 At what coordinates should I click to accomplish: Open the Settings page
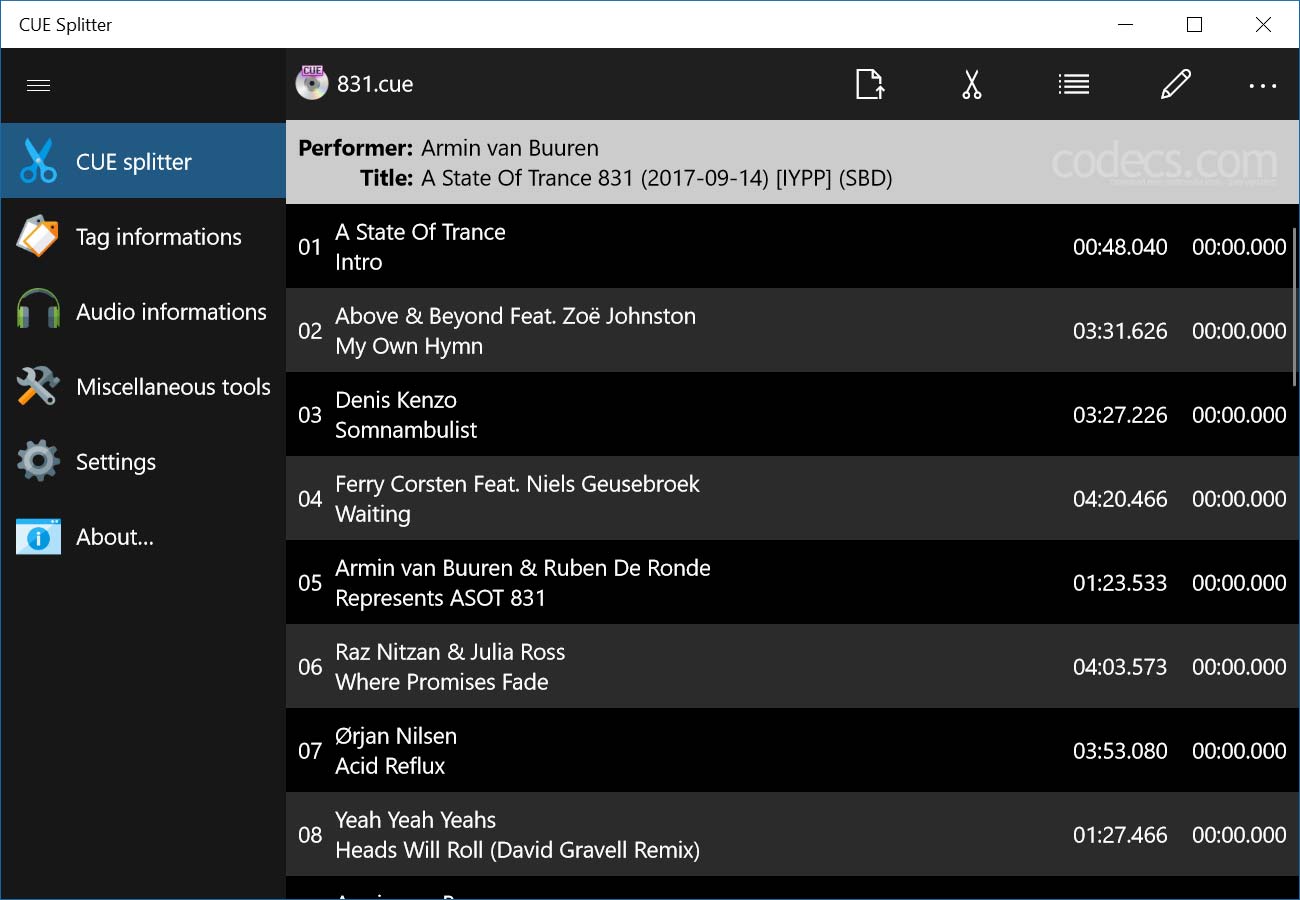(143, 461)
